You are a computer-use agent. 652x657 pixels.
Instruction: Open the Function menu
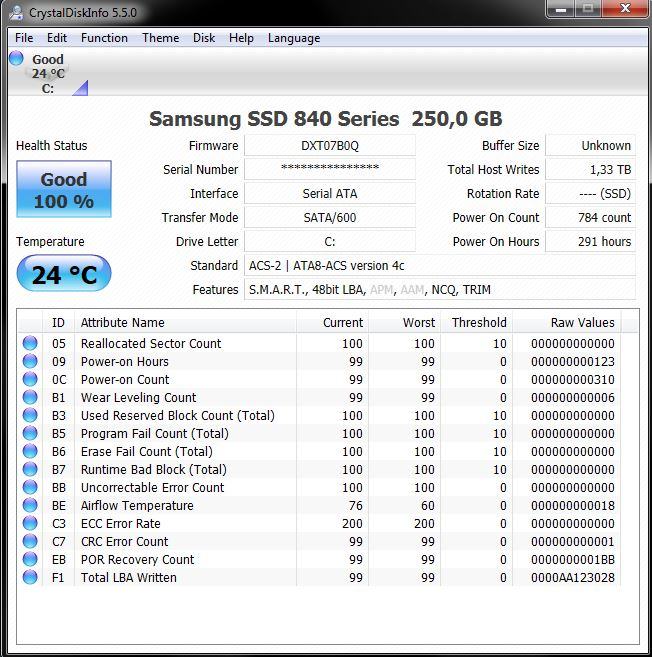(104, 38)
